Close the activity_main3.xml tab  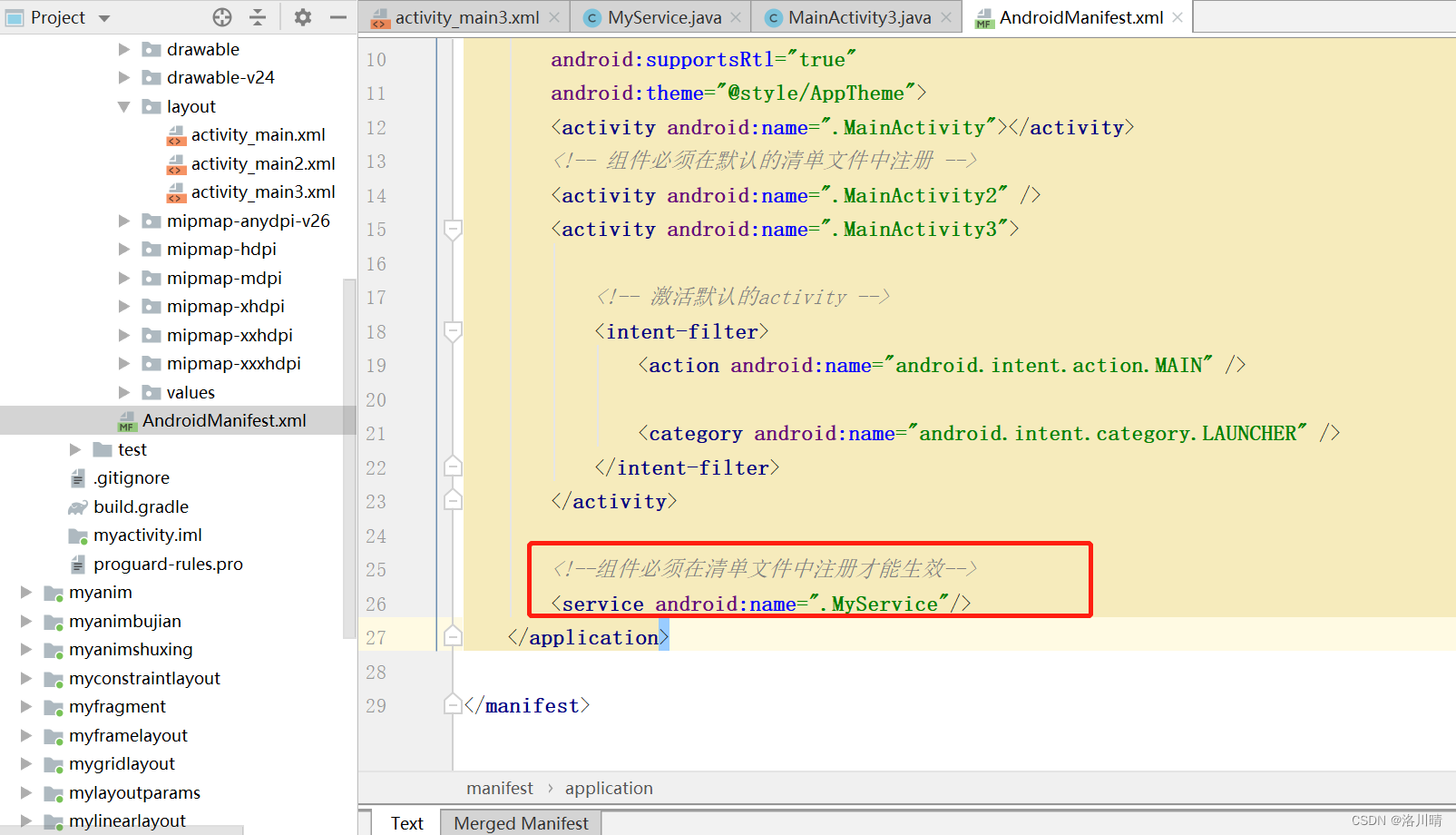pos(553,15)
